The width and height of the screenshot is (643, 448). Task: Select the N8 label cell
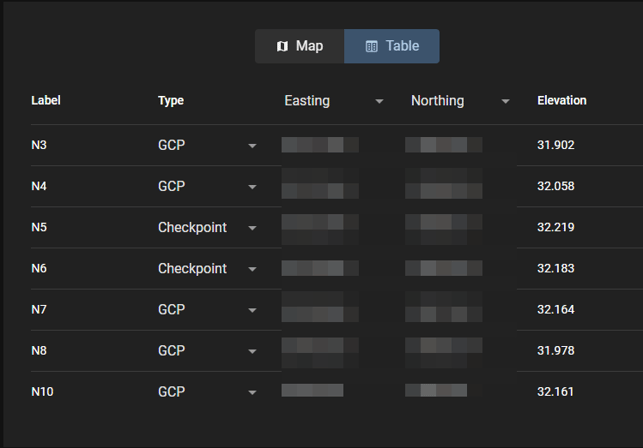[x=39, y=351]
